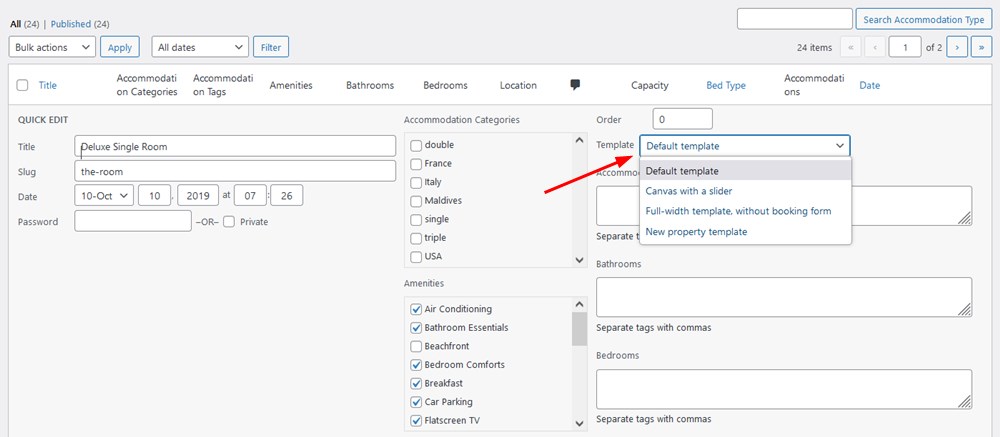Uncheck Air Conditioning amenity
Image resolution: width=1000 pixels, height=437 pixels.
[416, 309]
